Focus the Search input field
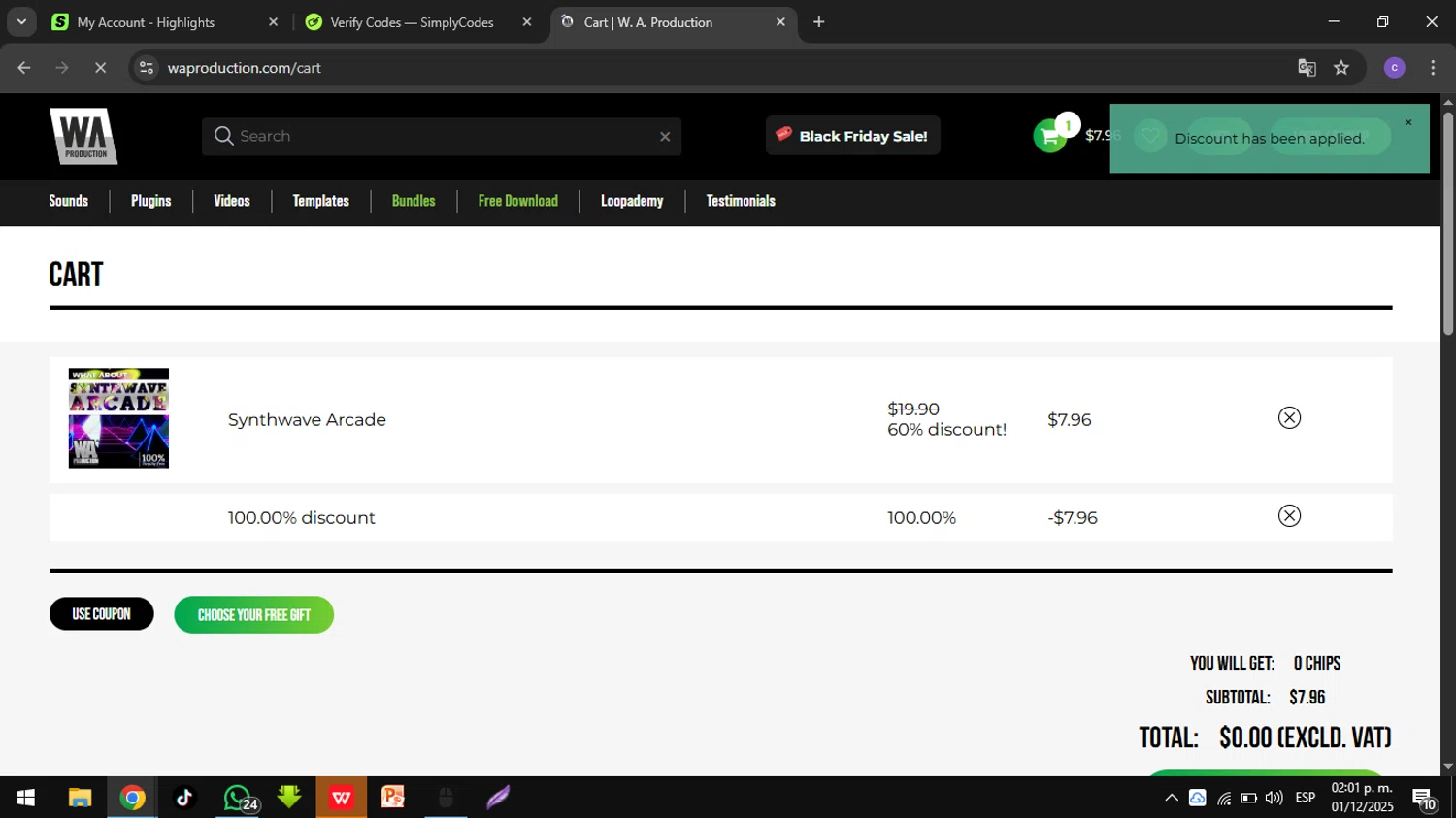1456x818 pixels. pyautogui.click(x=442, y=137)
